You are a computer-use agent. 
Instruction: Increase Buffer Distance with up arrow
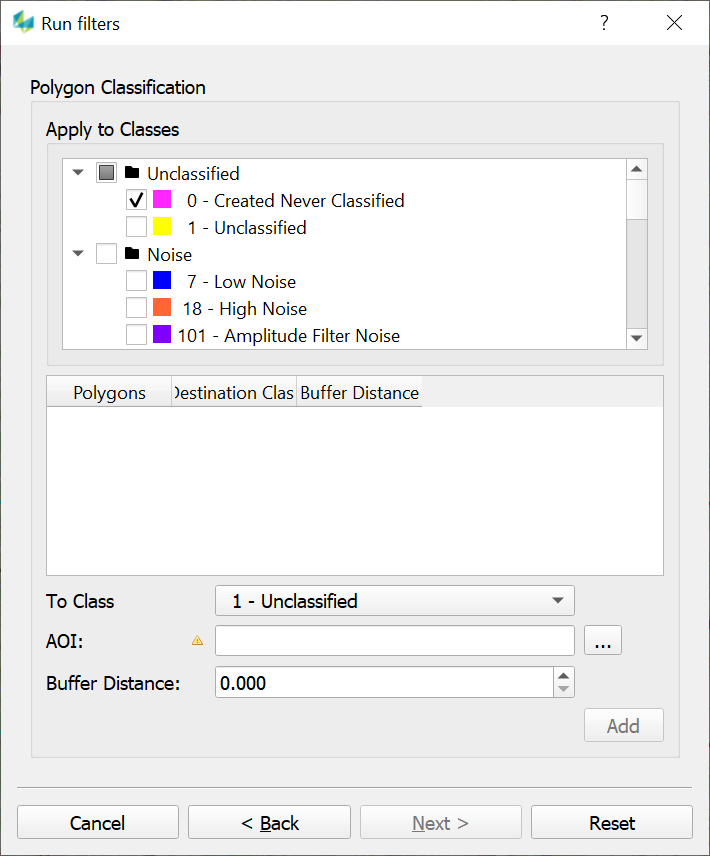pyautogui.click(x=564, y=675)
